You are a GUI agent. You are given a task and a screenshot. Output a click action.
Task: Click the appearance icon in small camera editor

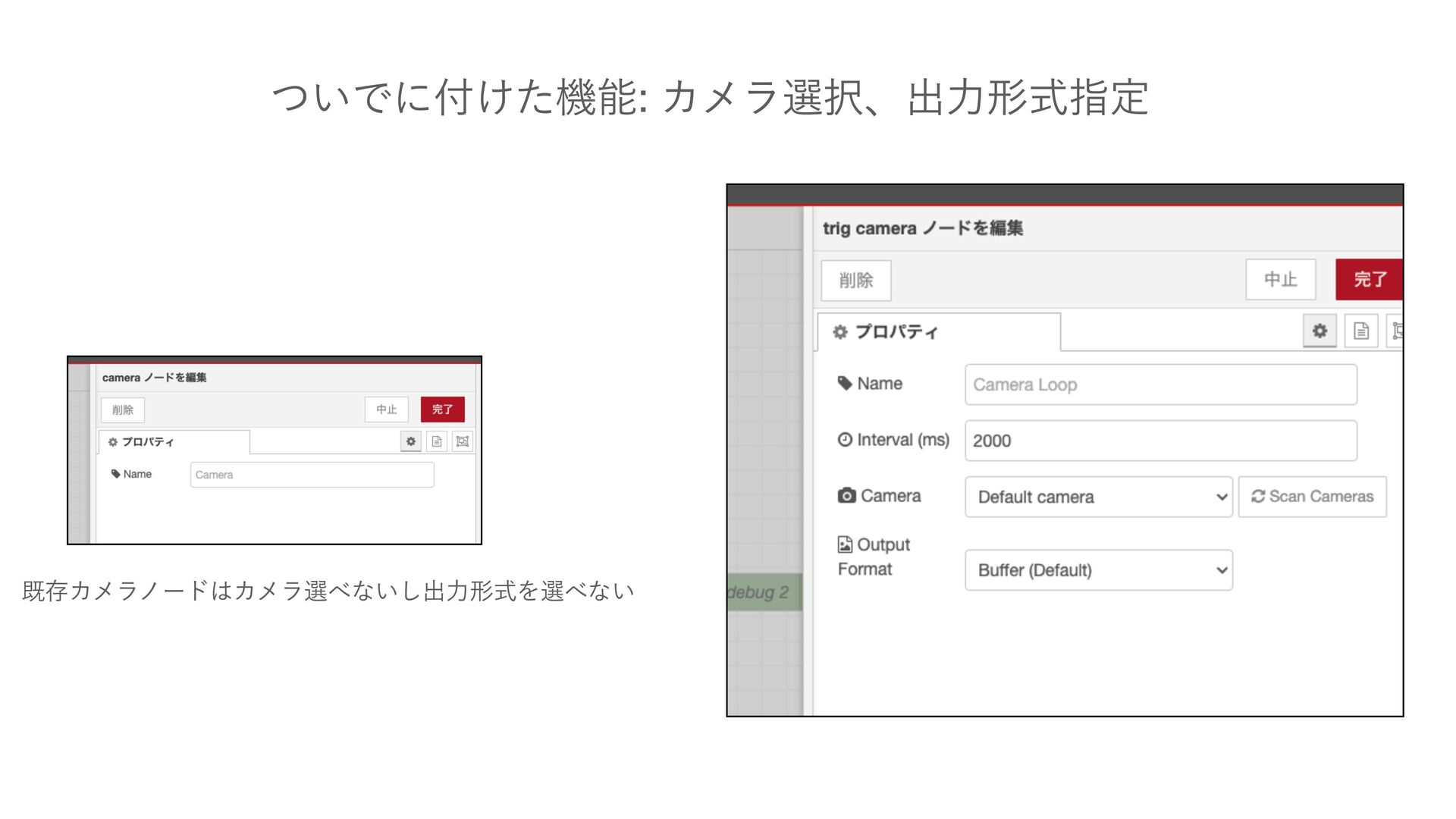click(463, 441)
